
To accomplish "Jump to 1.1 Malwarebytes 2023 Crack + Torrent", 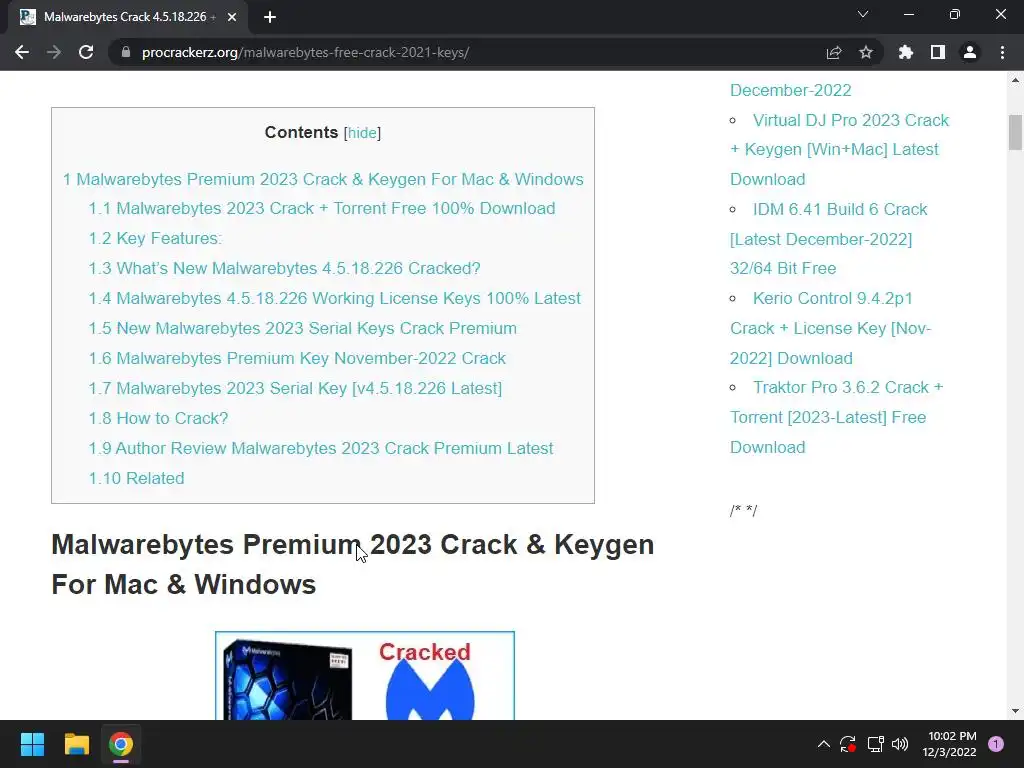I will (322, 208).
